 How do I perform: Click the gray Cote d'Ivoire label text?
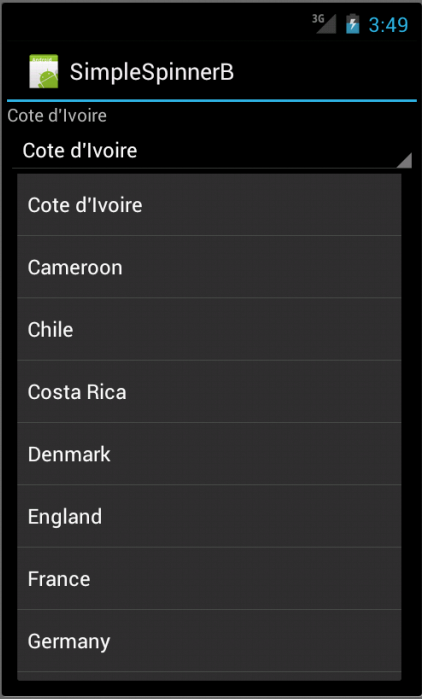click(57, 116)
